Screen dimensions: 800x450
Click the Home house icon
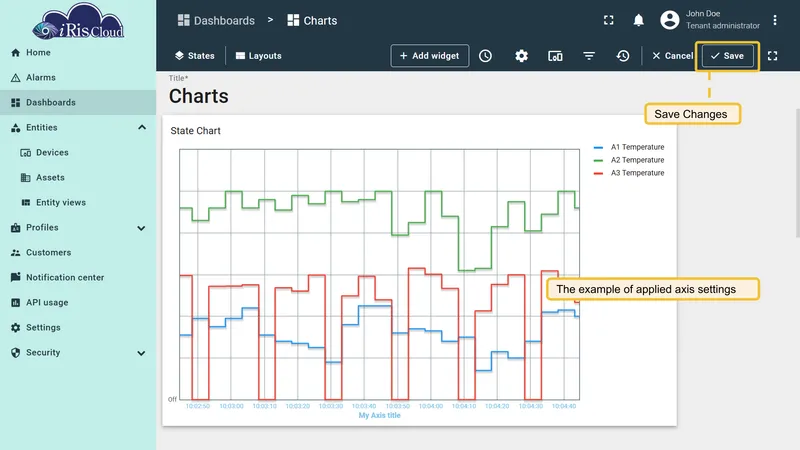tap(15, 53)
